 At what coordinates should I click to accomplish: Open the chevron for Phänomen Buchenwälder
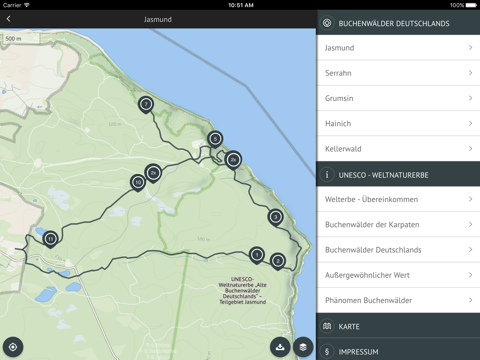coord(470,300)
